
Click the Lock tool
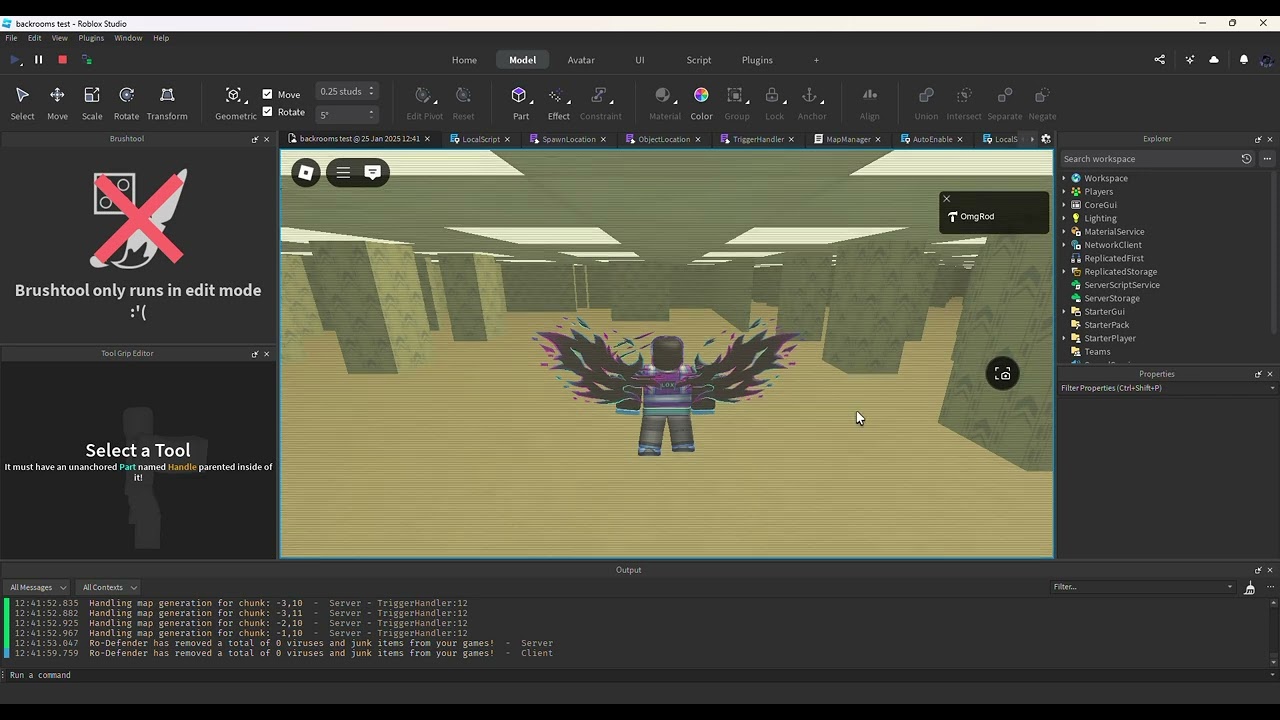[x=774, y=103]
